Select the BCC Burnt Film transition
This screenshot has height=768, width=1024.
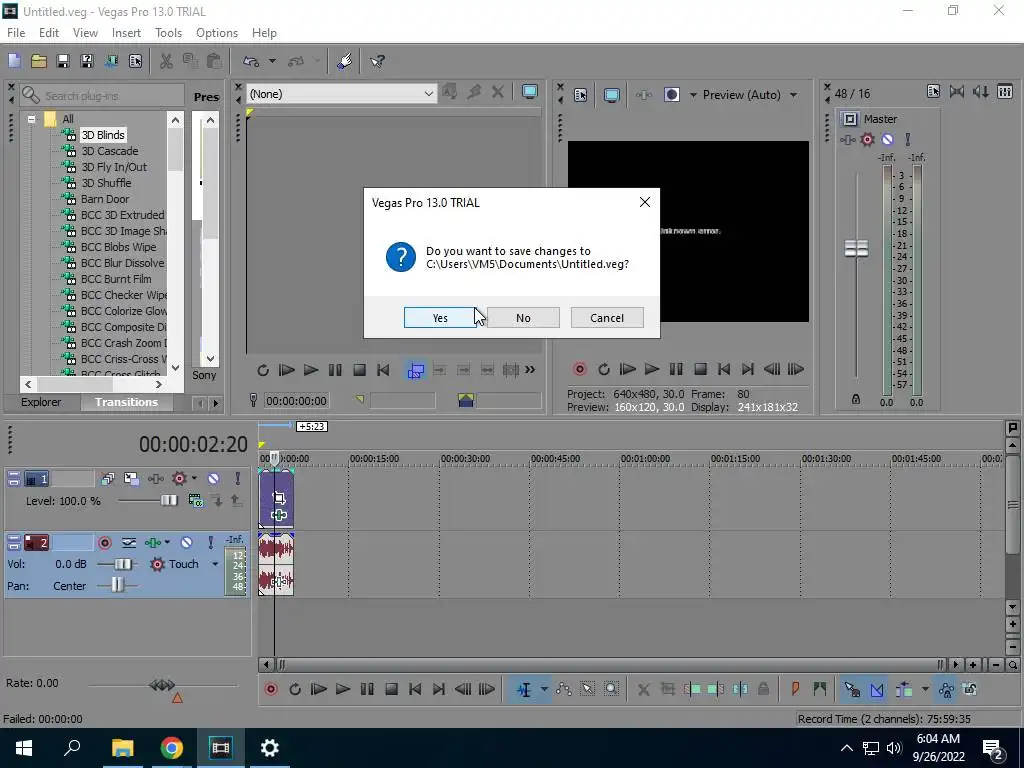(x=116, y=279)
